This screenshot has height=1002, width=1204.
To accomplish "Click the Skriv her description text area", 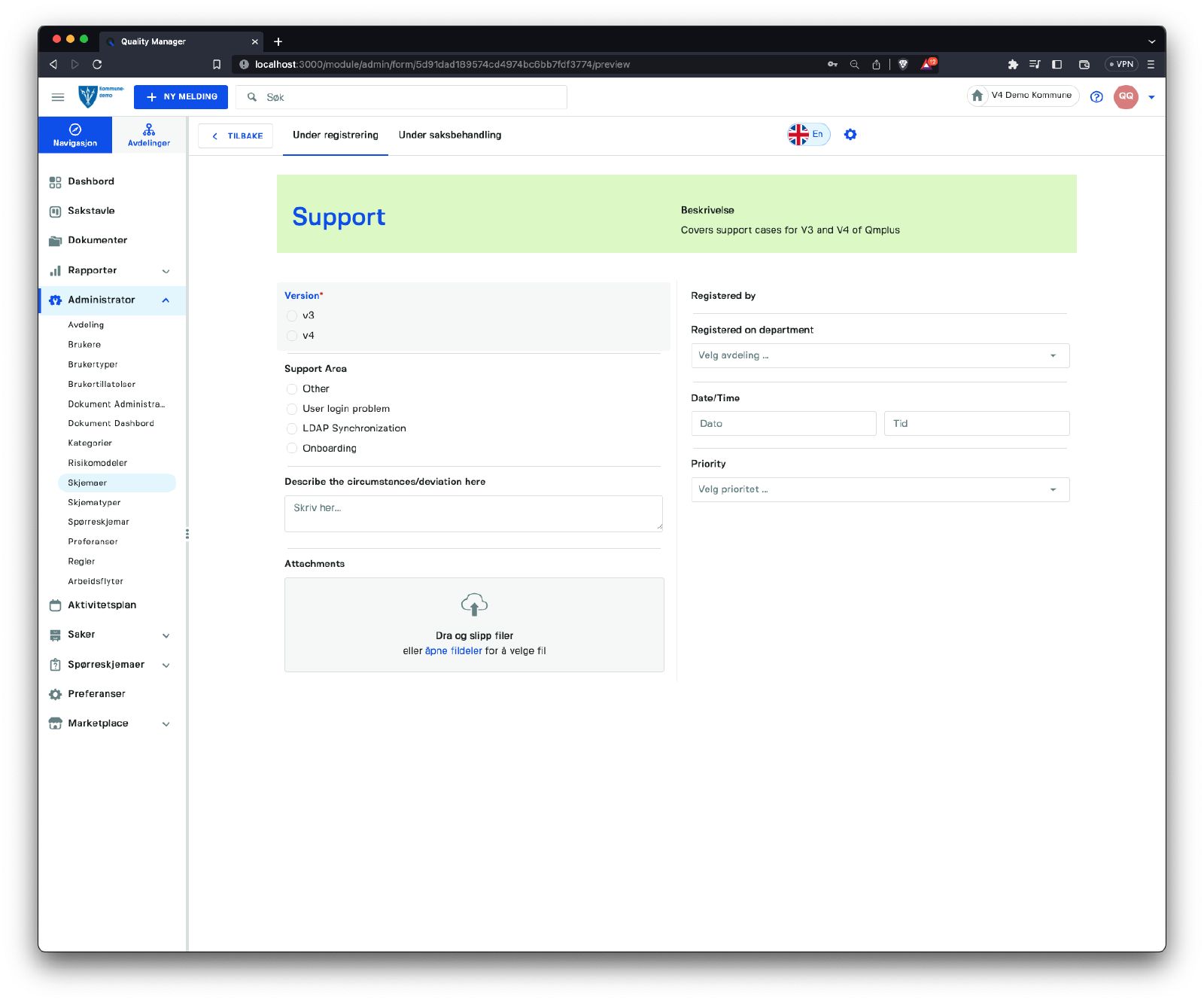I will (473, 513).
